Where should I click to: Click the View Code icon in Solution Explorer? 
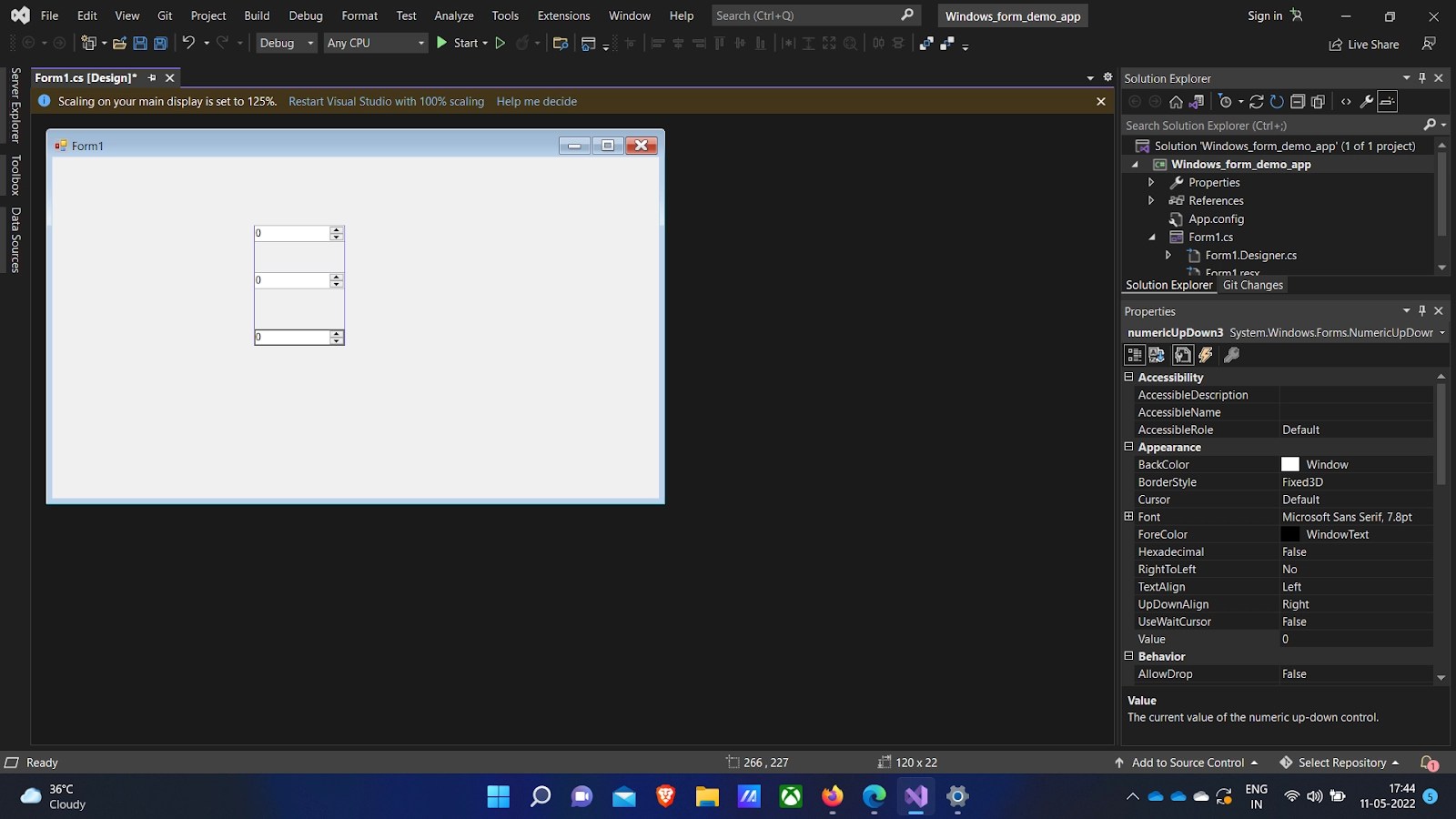[x=1345, y=102]
